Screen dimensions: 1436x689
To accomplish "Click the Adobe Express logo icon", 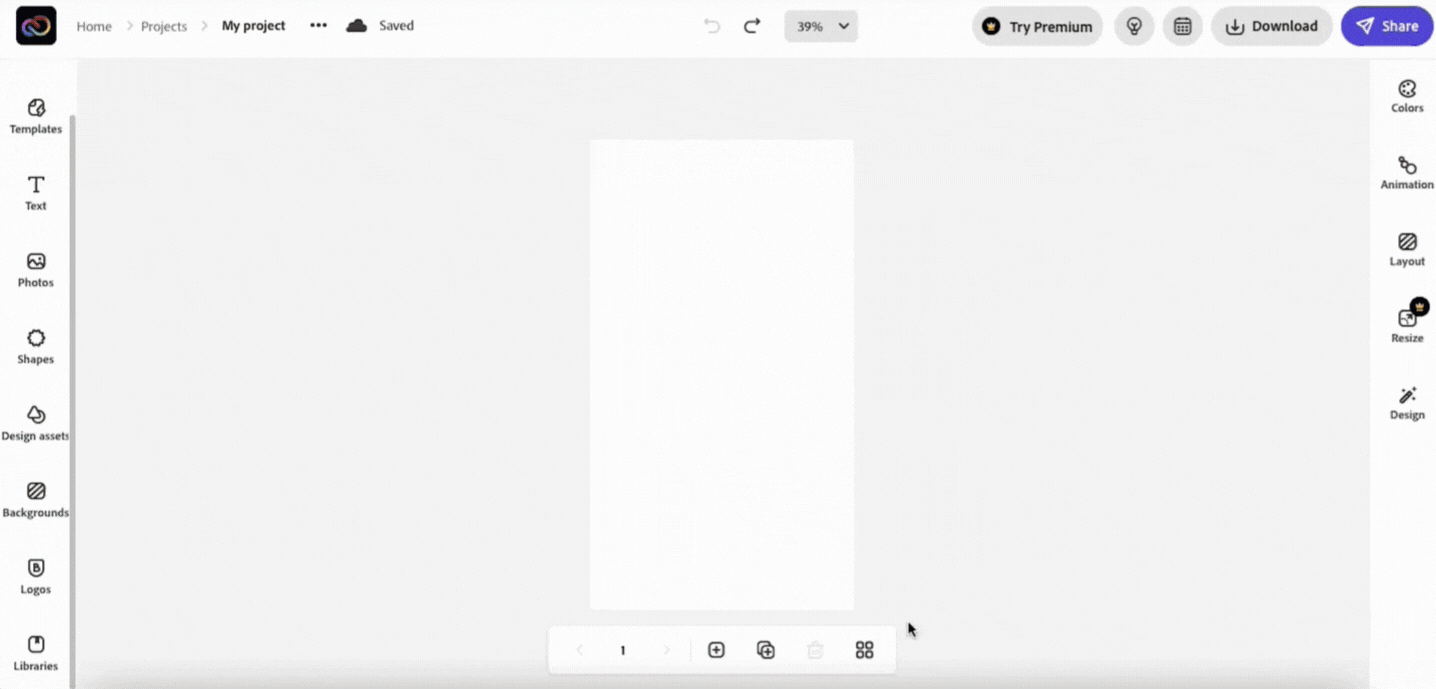I will (36, 26).
